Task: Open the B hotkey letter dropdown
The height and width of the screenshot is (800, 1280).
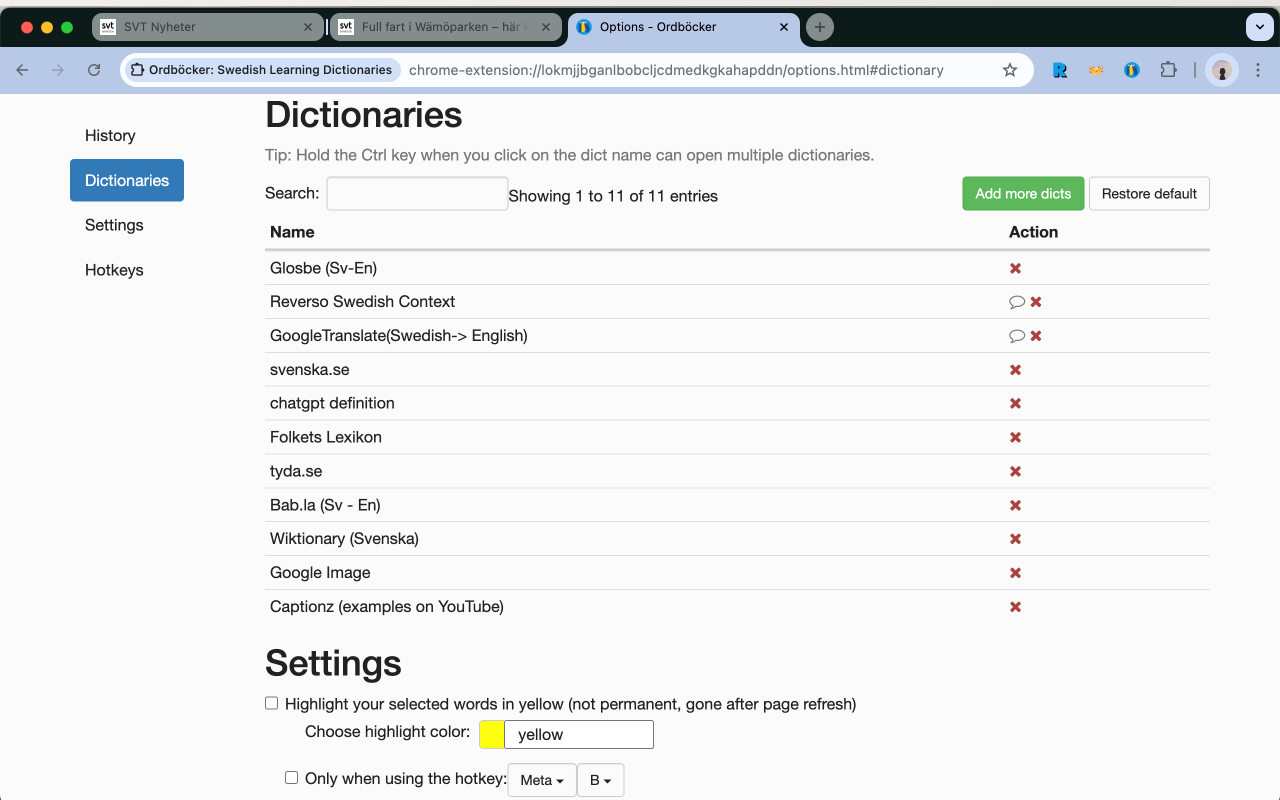Action: (600, 780)
